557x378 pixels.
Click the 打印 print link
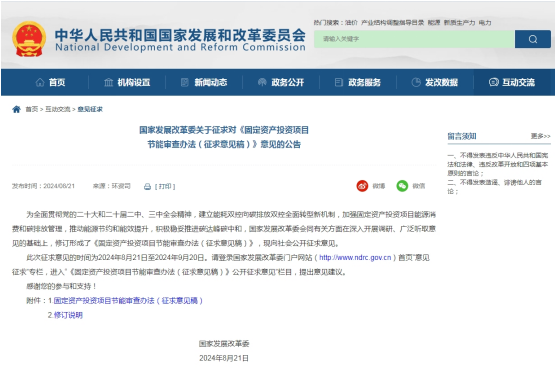[165, 187]
